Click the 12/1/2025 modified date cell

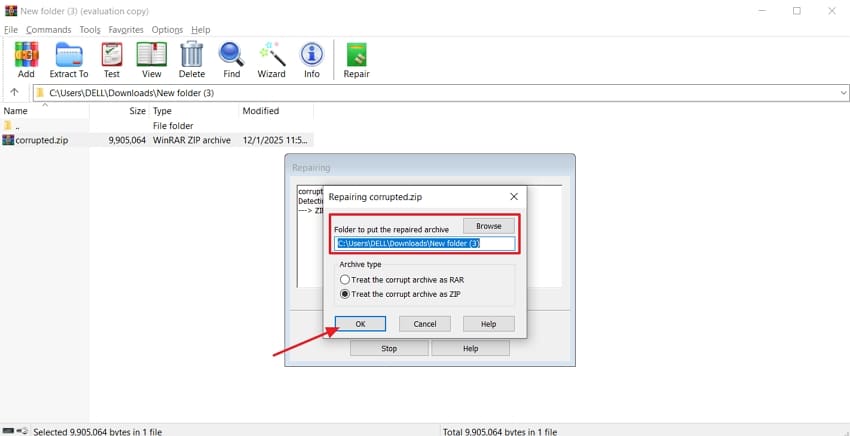click(275, 140)
